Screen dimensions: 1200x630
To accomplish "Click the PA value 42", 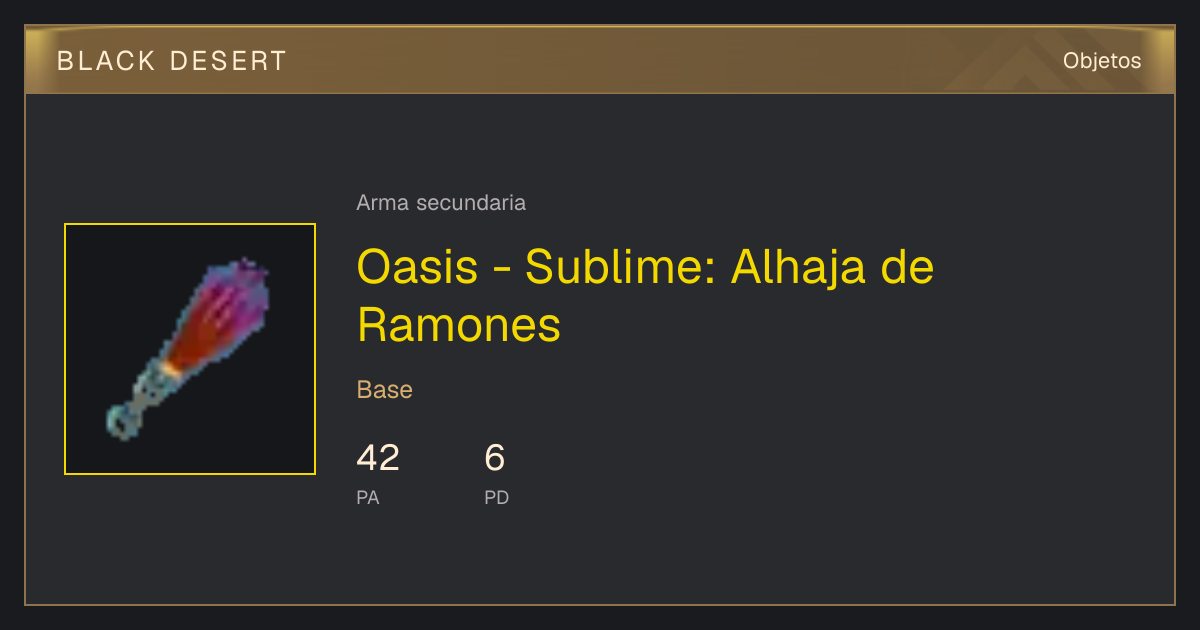I will point(378,458).
